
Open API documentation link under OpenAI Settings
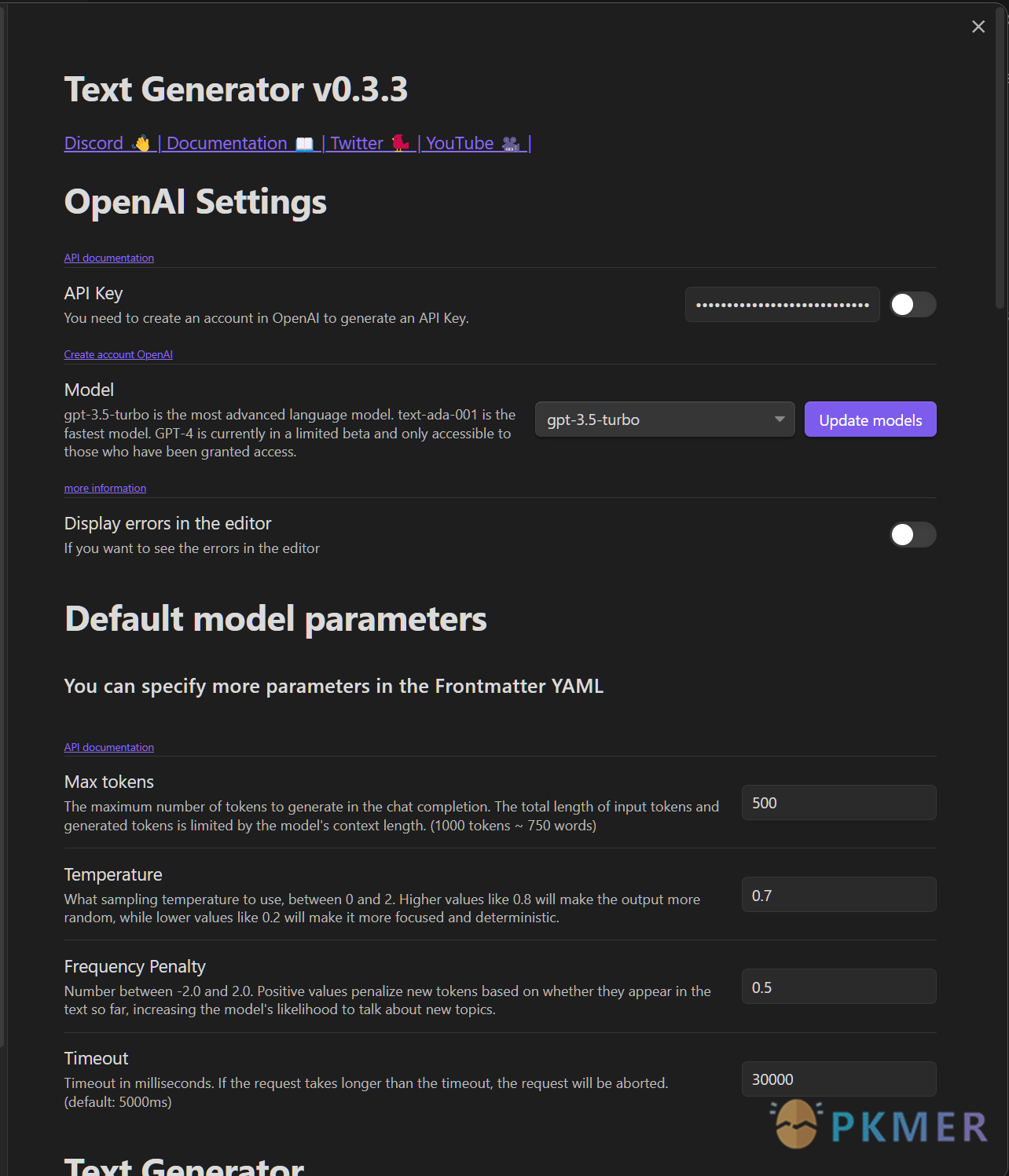coord(109,258)
